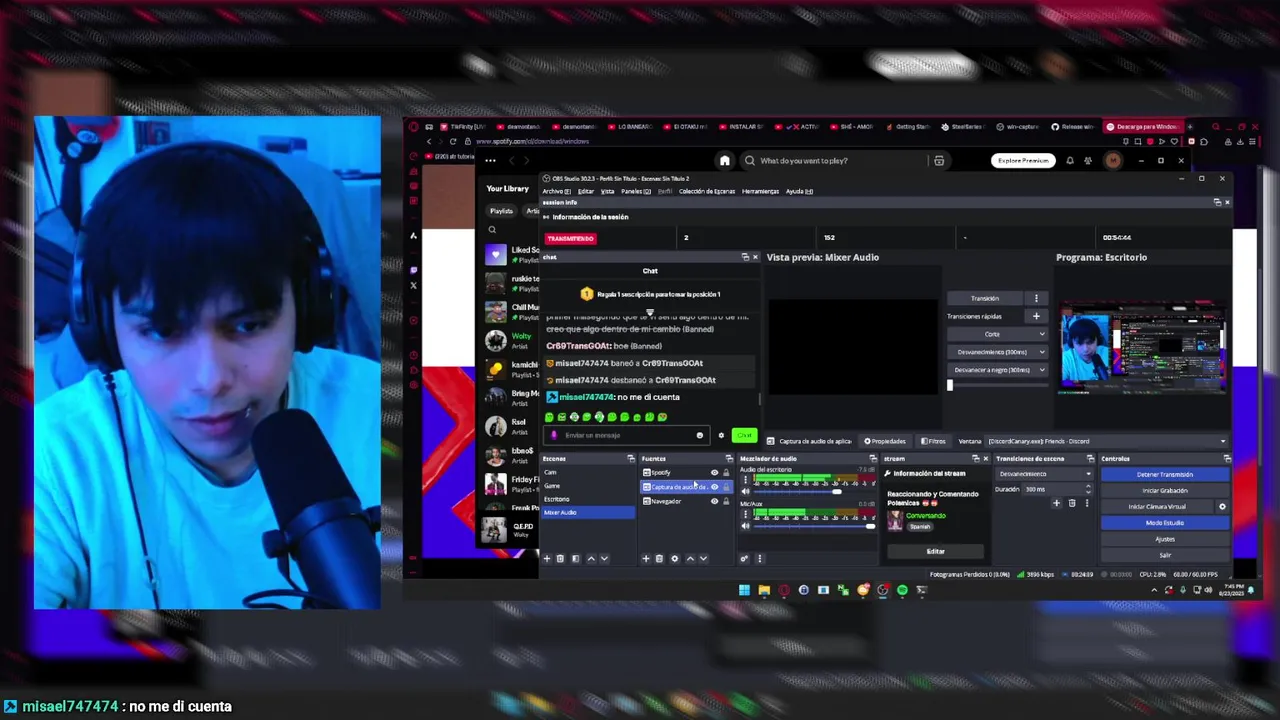Select the Escritorio scene
This screenshot has width=1280, height=720.
(587, 499)
